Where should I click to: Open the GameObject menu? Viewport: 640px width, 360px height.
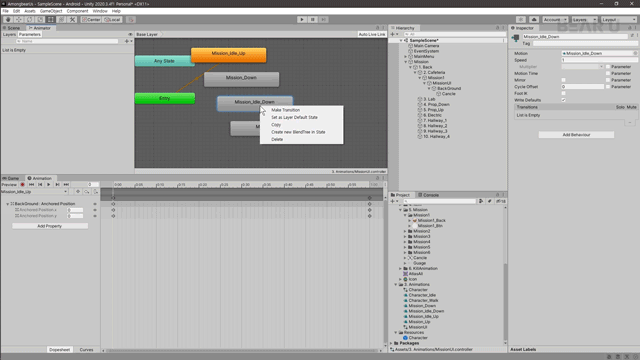[51, 11]
